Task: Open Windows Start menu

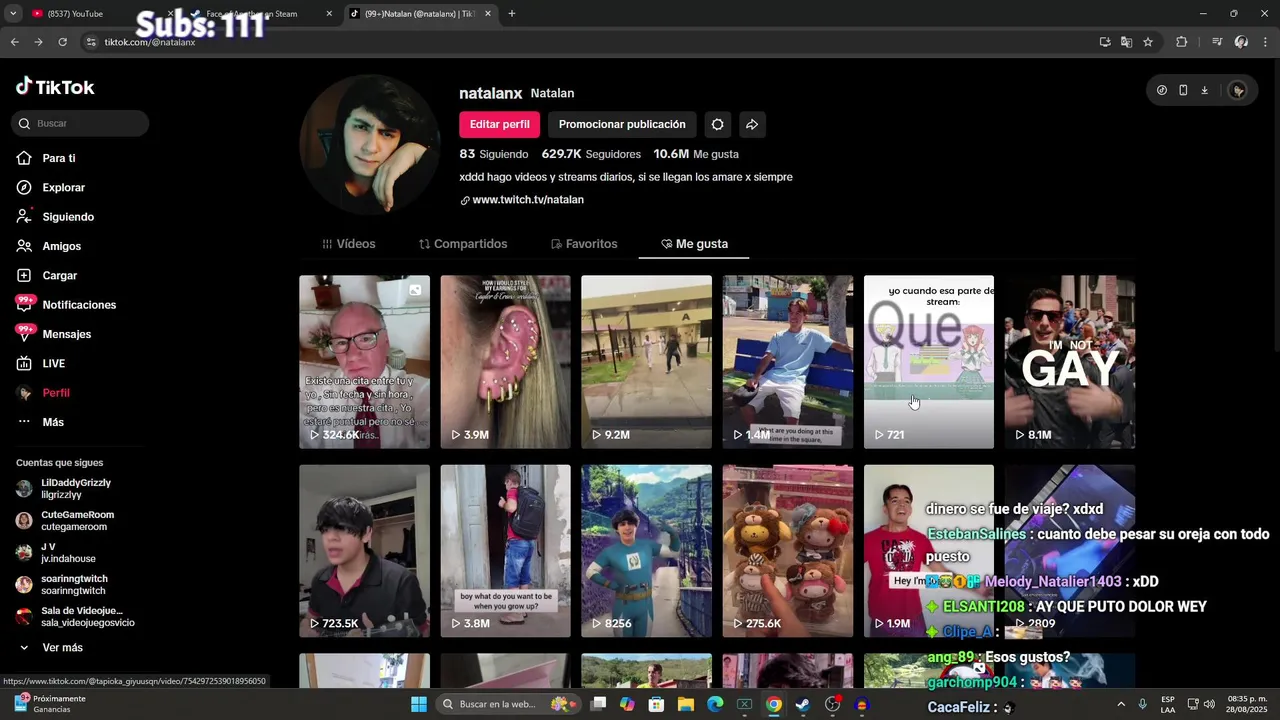Action: click(419, 704)
